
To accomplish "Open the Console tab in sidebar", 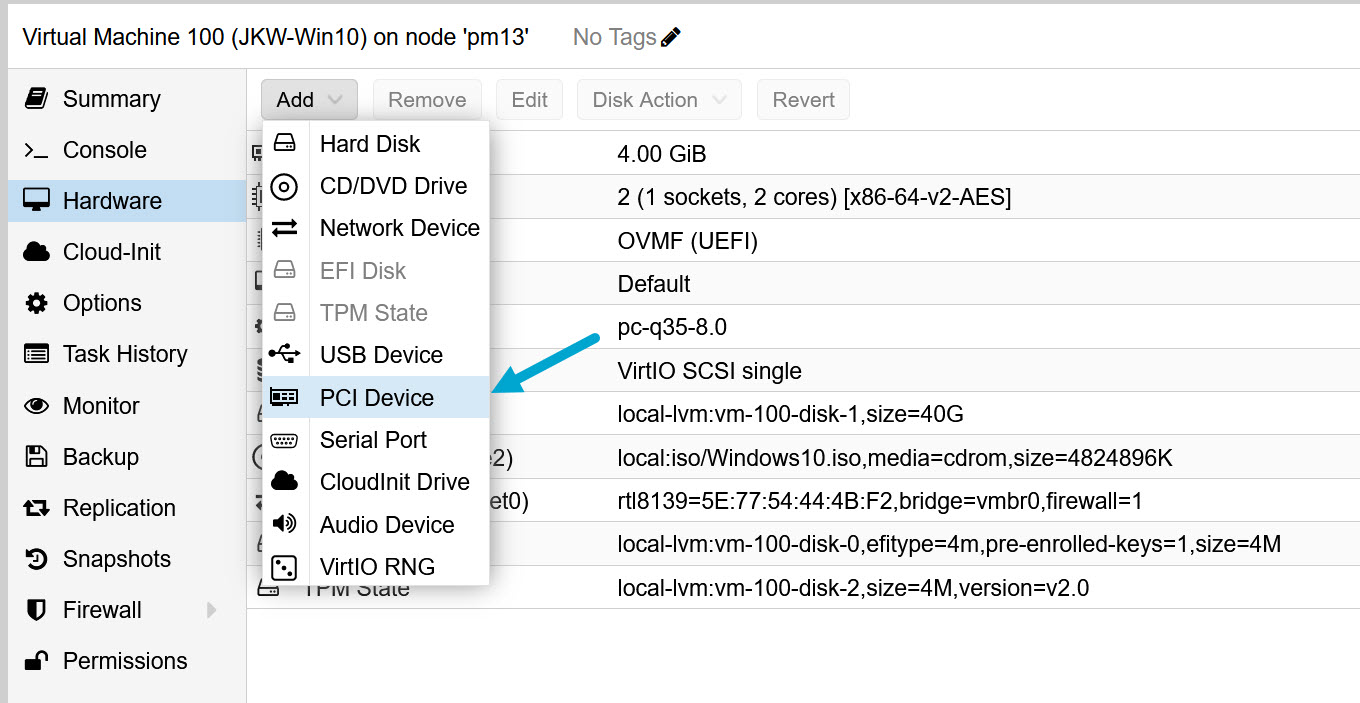I will coord(104,150).
